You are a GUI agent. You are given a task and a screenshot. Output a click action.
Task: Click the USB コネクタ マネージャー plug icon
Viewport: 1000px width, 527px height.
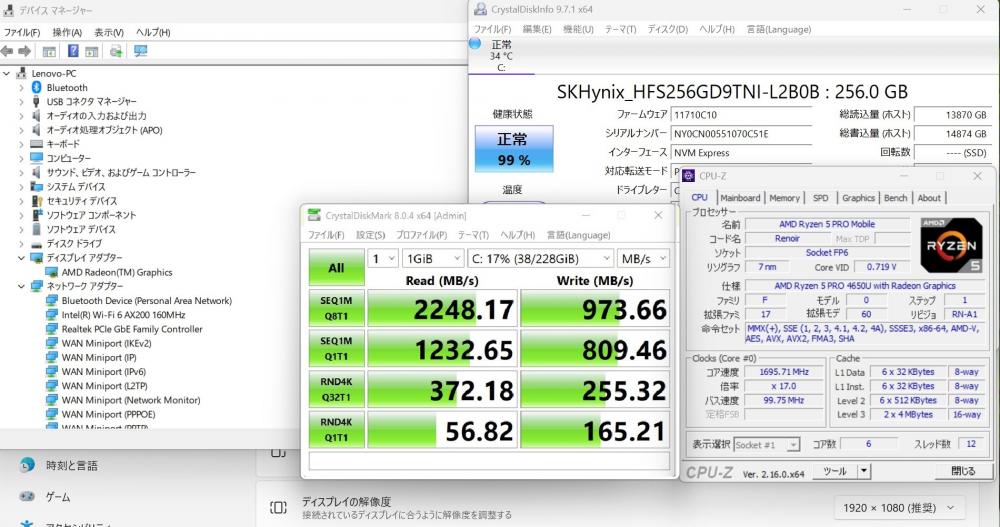coord(36,101)
